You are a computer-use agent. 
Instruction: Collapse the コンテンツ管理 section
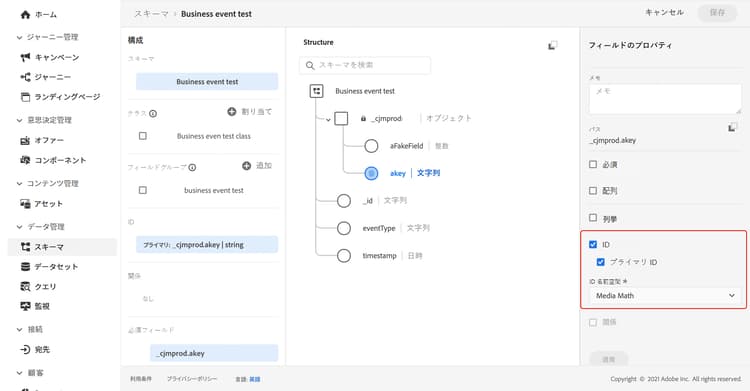[19, 184]
